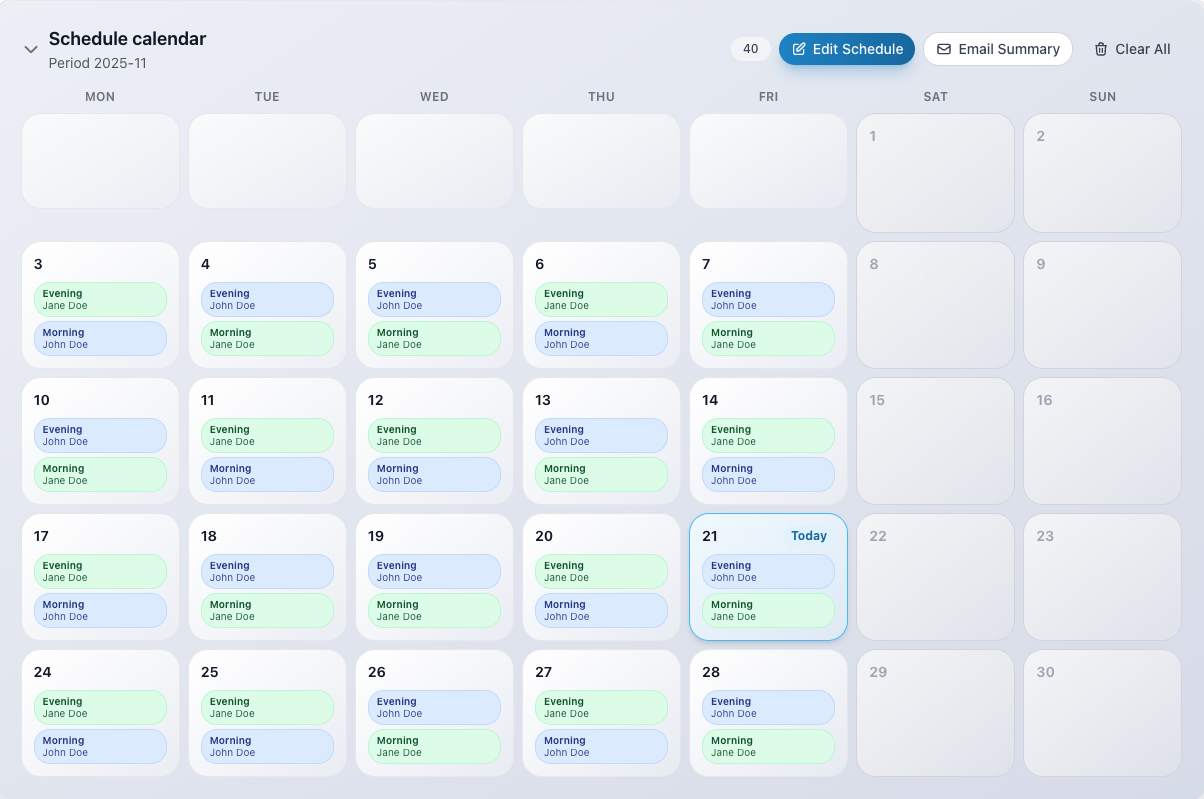Click the trash icon next to Clear All
Image resolution: width=1204 pixels, height=799 pixels.
pyautogui.click(x=1100, y=48)
